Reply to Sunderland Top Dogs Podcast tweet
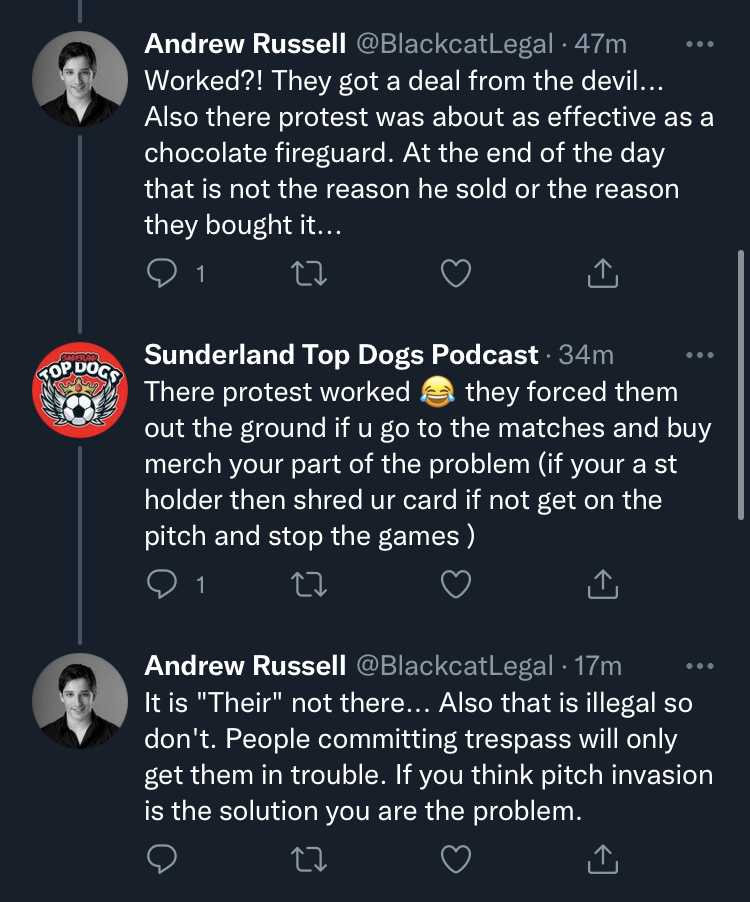The image size is (750, 902). (x=161, y=584)
